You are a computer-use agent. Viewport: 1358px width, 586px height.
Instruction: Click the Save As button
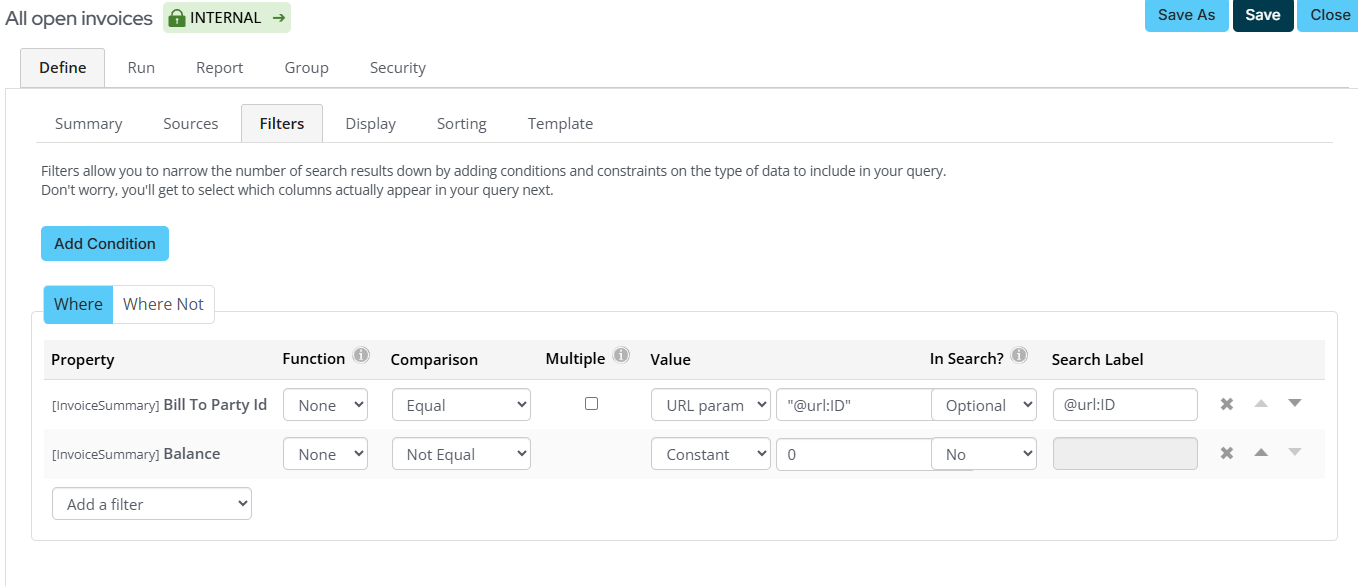pos(1186,15)
